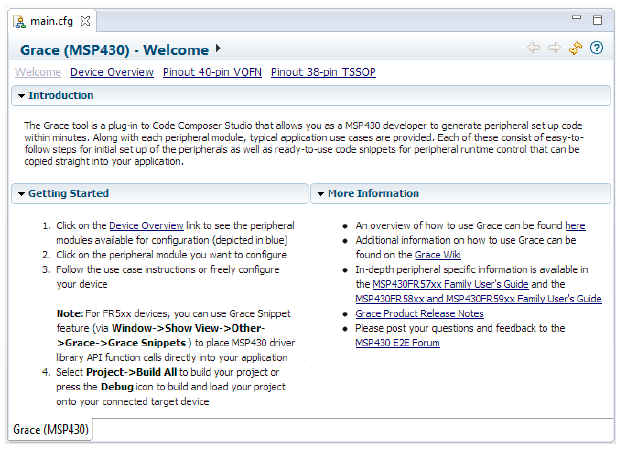Close the main.cfg editor tab
The image size is (627, 451).
85,21
